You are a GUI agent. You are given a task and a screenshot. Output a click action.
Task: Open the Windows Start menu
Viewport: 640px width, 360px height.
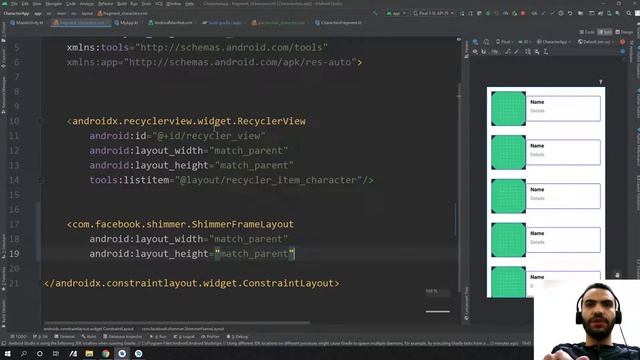[7, 353]
